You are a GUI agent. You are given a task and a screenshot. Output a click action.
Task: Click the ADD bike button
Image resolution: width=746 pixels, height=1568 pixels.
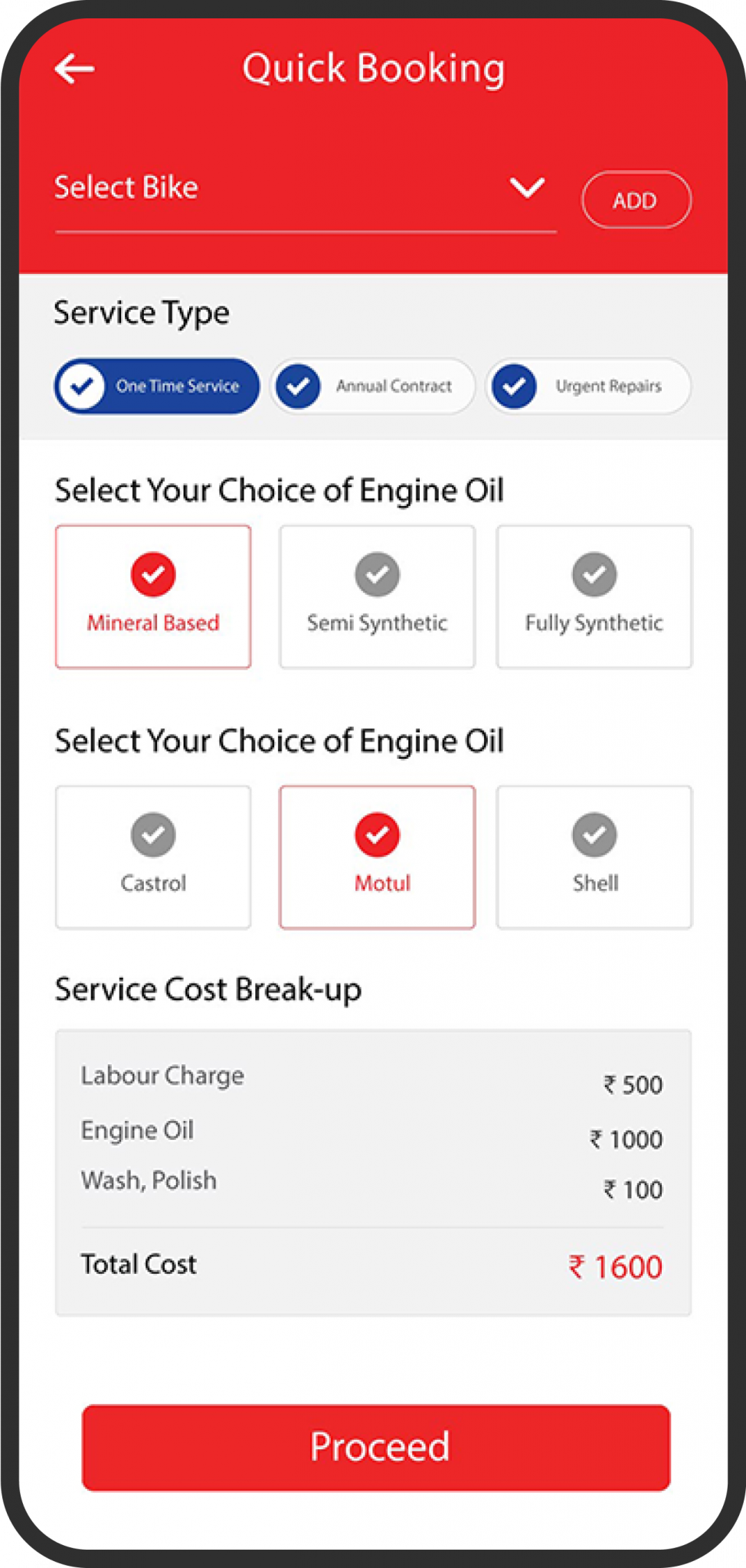636,200
